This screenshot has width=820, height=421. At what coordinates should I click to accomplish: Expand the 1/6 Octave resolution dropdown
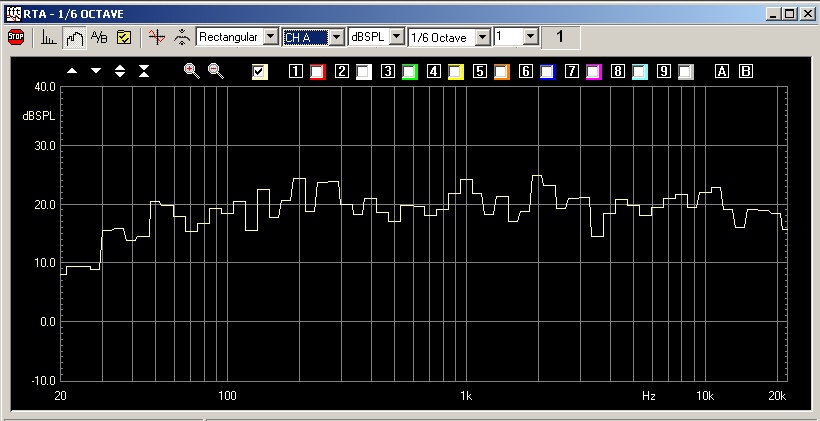tap(483, 36)
